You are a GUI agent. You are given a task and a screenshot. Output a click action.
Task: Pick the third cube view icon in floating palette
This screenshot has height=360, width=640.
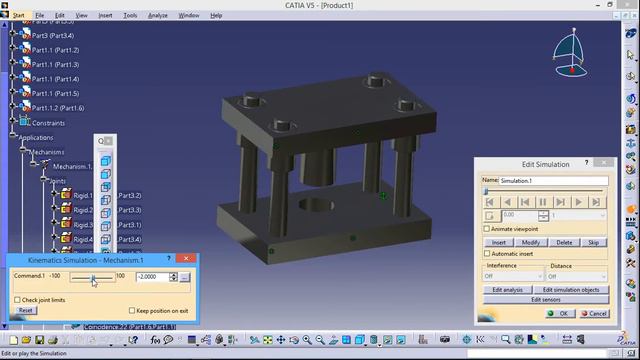(x=105, y=187)
